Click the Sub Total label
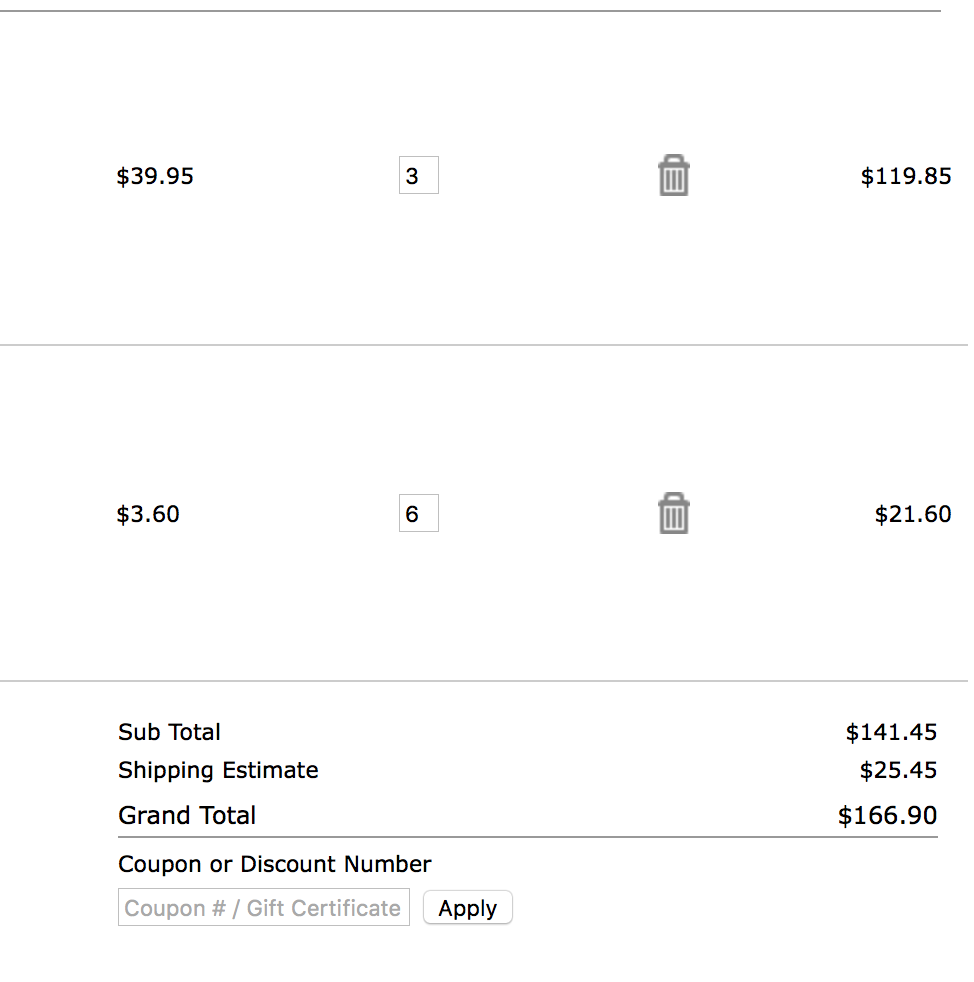 pyautogui.click(x=169, y=732)
